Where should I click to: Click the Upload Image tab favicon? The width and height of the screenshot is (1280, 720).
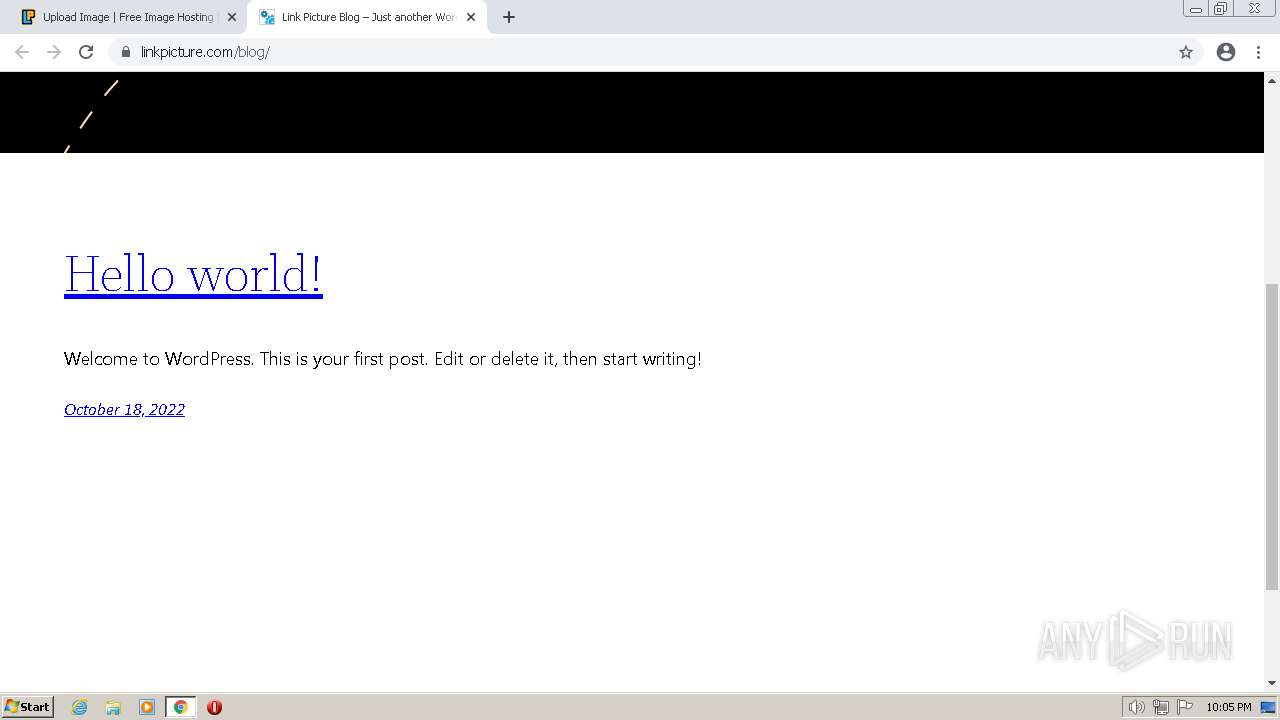(x=28, y=17)
